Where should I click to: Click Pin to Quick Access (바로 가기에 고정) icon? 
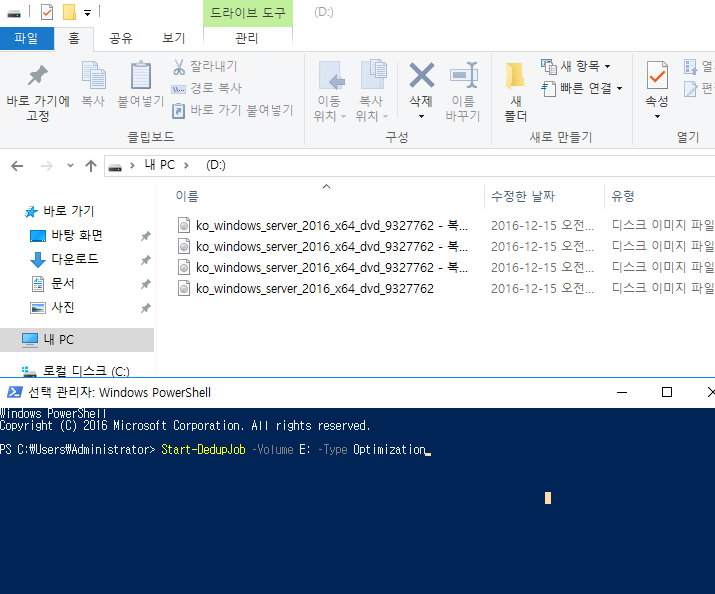[37, 75]
